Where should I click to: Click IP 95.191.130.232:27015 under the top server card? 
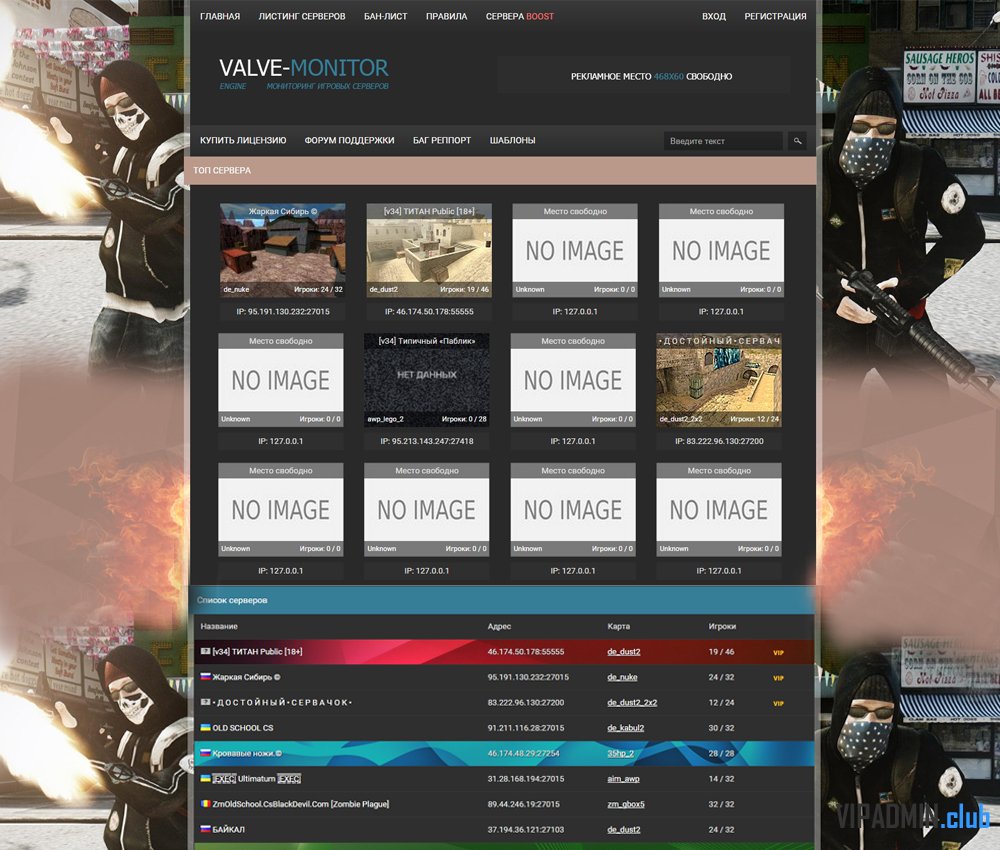click(x=283, y=312)
